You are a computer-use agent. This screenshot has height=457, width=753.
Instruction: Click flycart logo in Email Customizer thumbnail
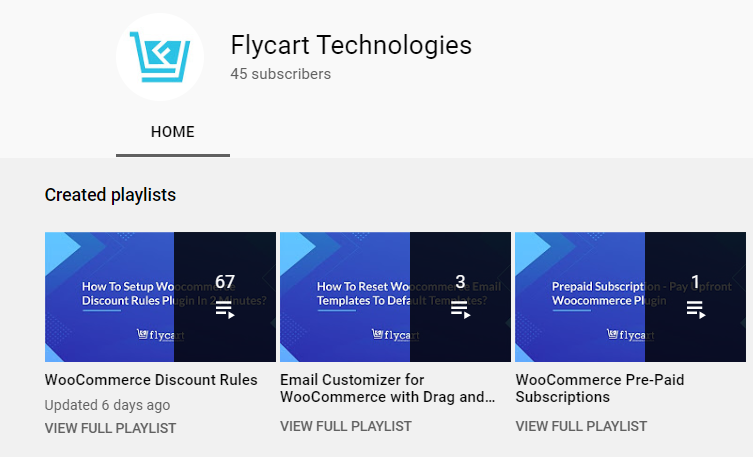pos(395,335)
